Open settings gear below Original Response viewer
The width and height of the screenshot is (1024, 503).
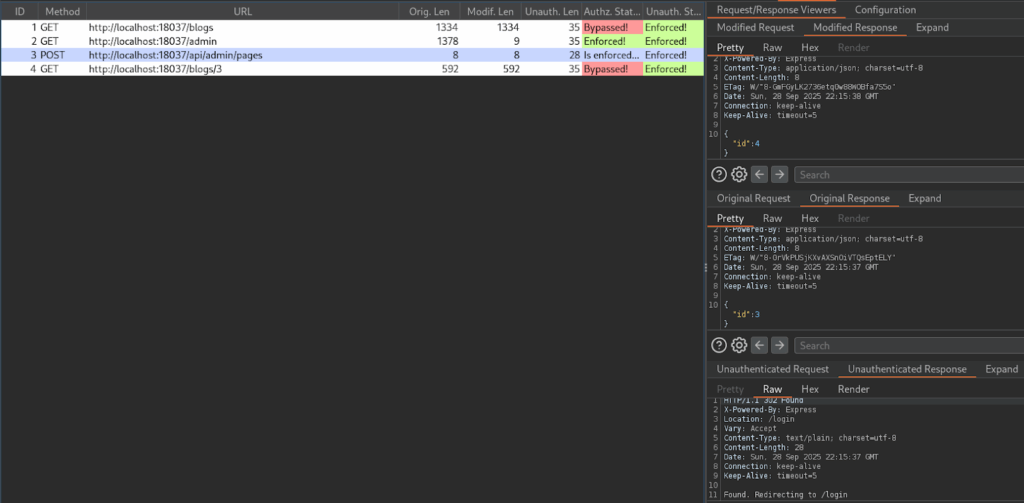click(739, 345)
